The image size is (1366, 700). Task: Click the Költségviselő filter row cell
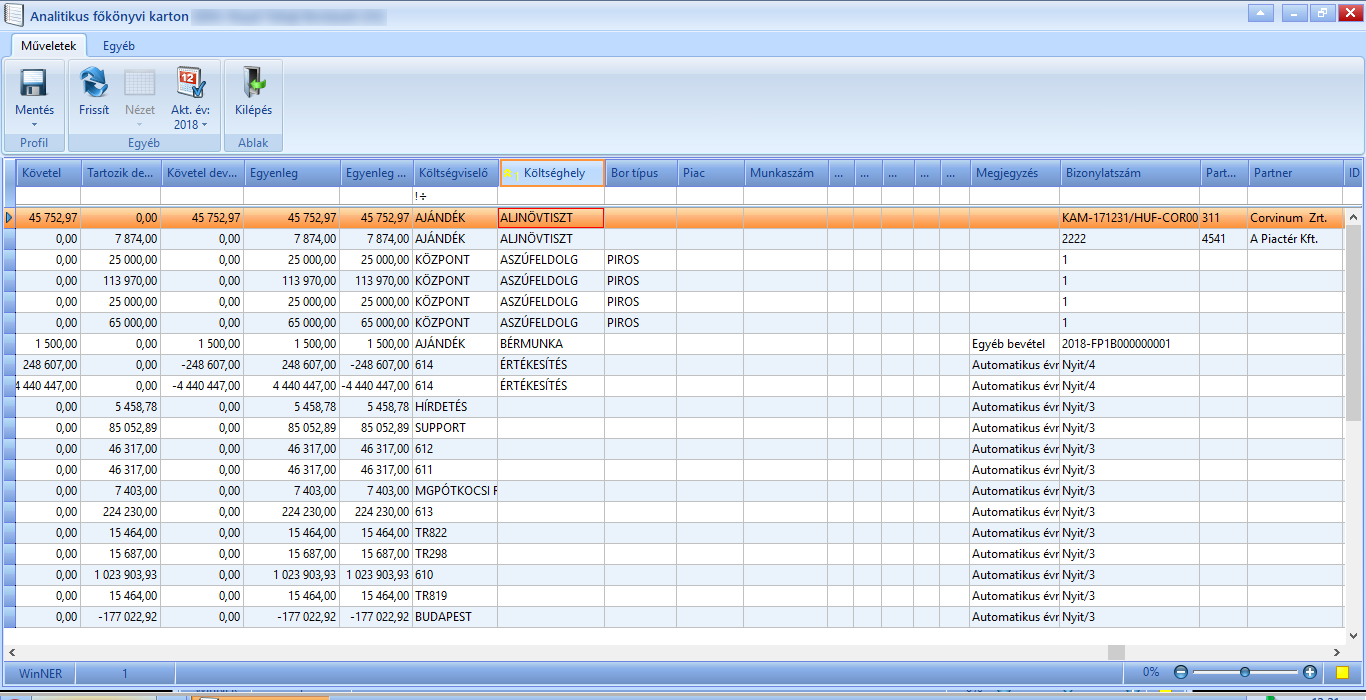click(x=456, y=196)
